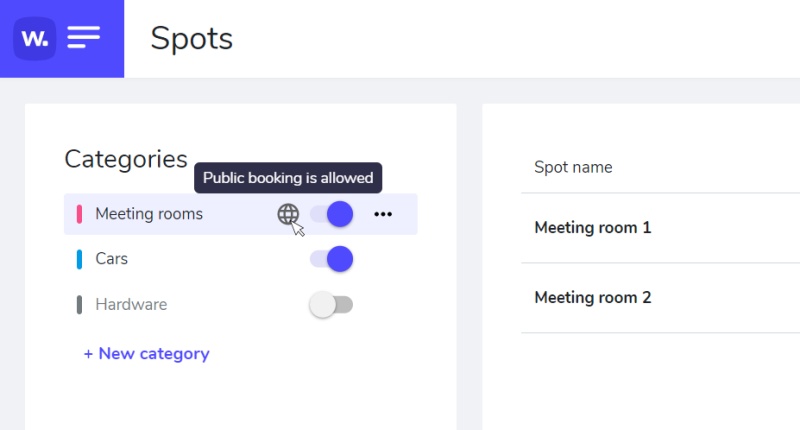Open the Meeting room 1 spot
This screenshot has width=800, height=430.
pos(593,228)
